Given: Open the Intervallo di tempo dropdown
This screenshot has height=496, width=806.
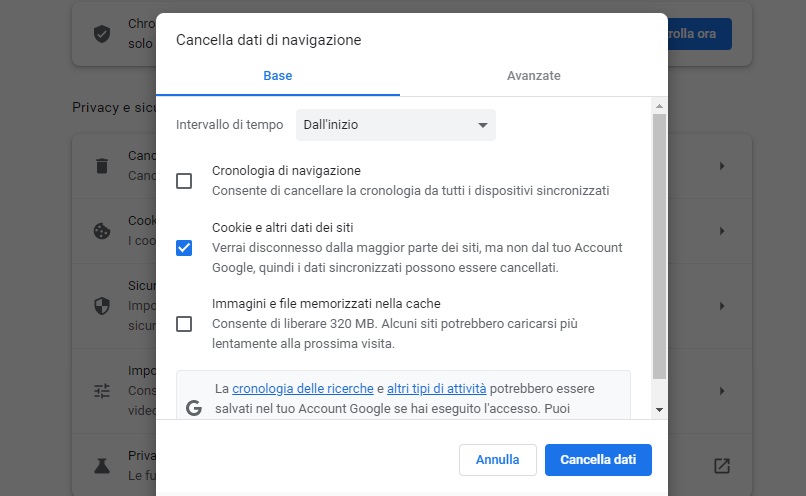Looking at the screenshot, I should click(x=396, y=125).
